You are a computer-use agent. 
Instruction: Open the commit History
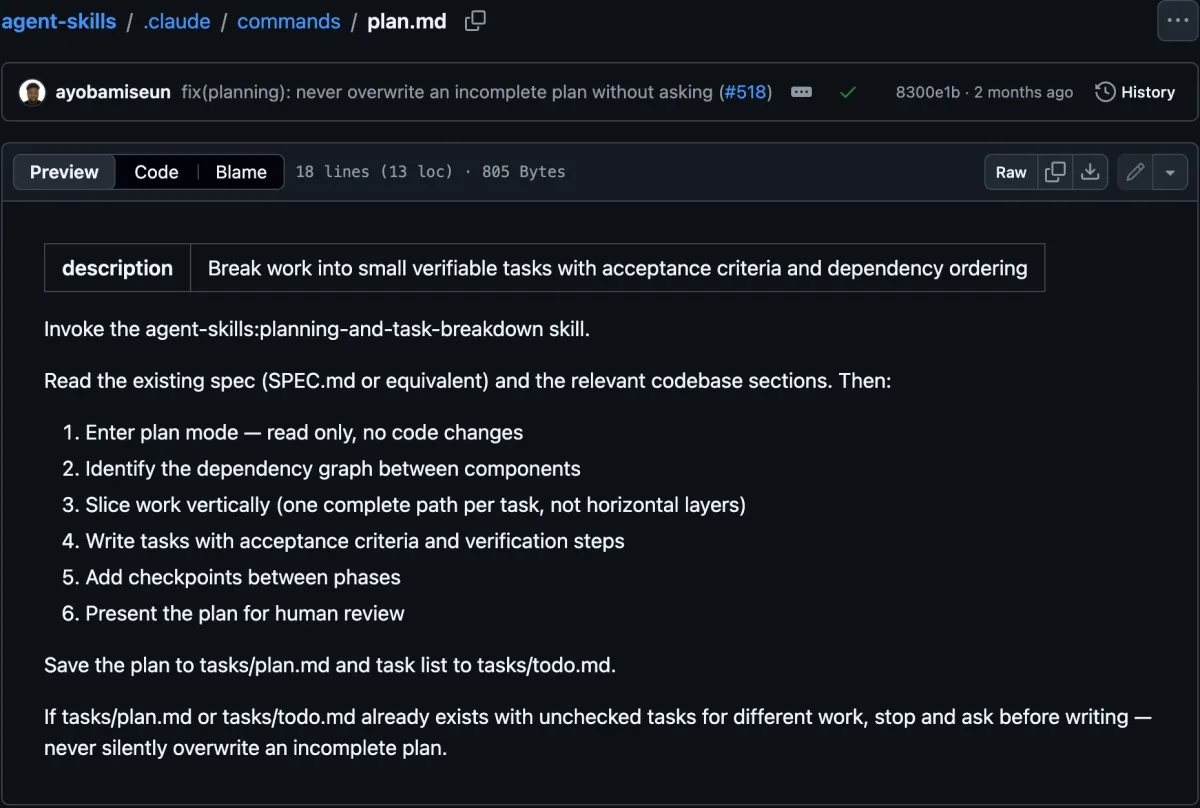coord(1135,92)
